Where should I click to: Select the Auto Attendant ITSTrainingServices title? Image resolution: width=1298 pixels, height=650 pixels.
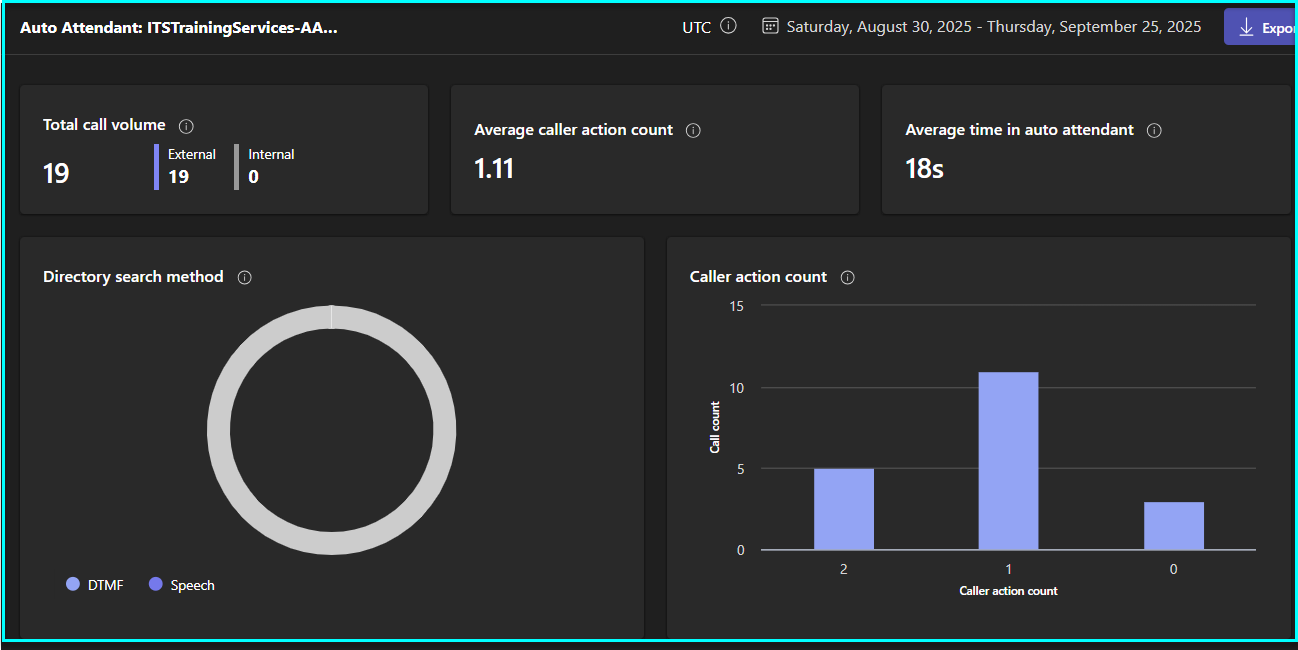coord(178,27)
